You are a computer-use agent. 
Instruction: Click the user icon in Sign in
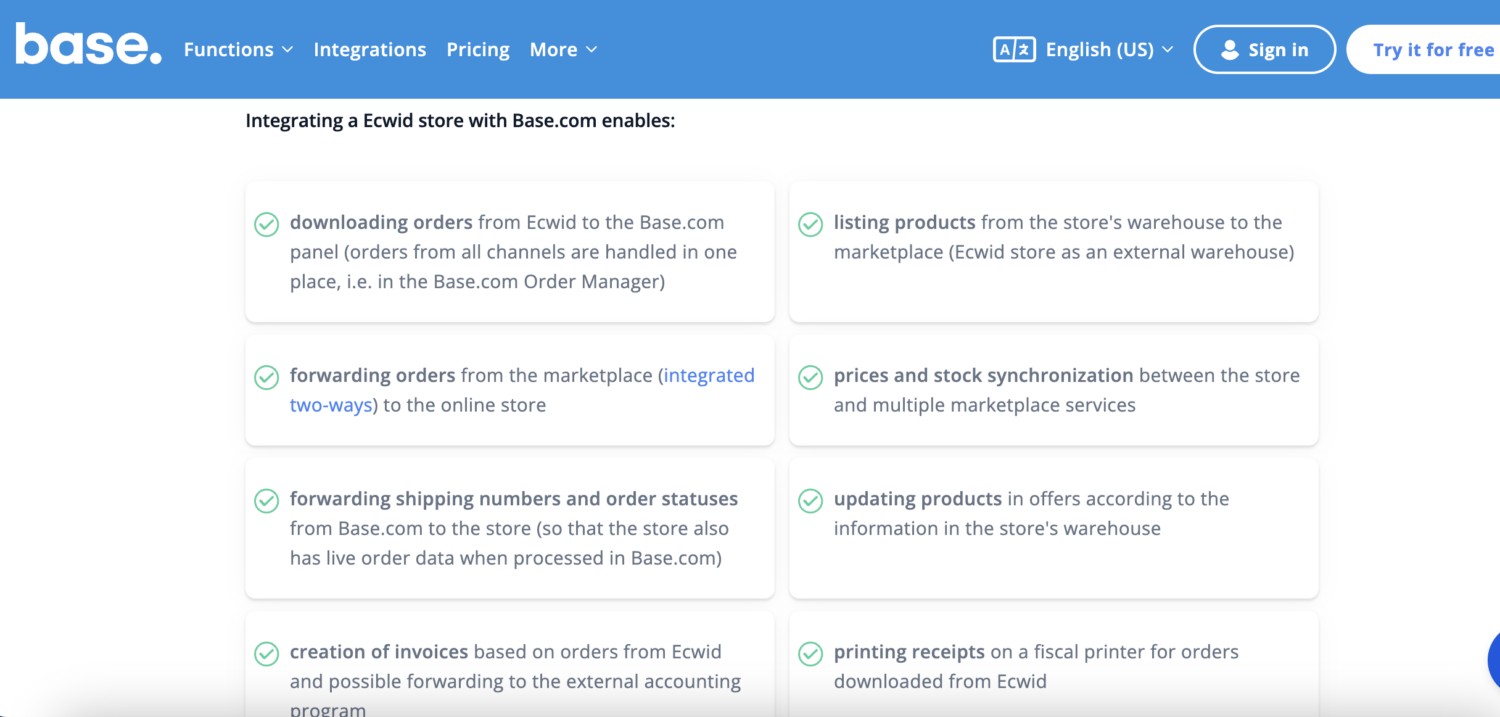[1230, 50]
